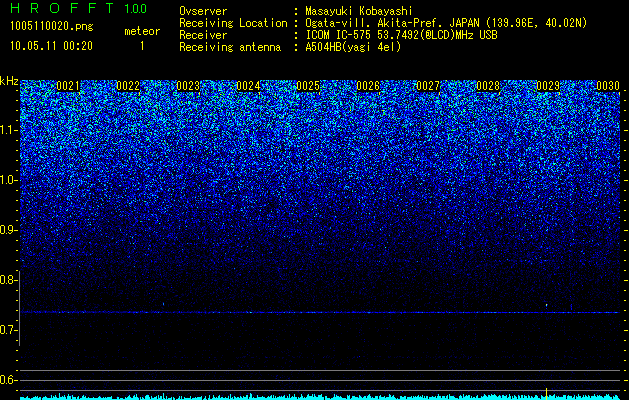This screenshot has width=629, height=400.
Task: Click the meteor count value 1
Action: pos(142,46)
